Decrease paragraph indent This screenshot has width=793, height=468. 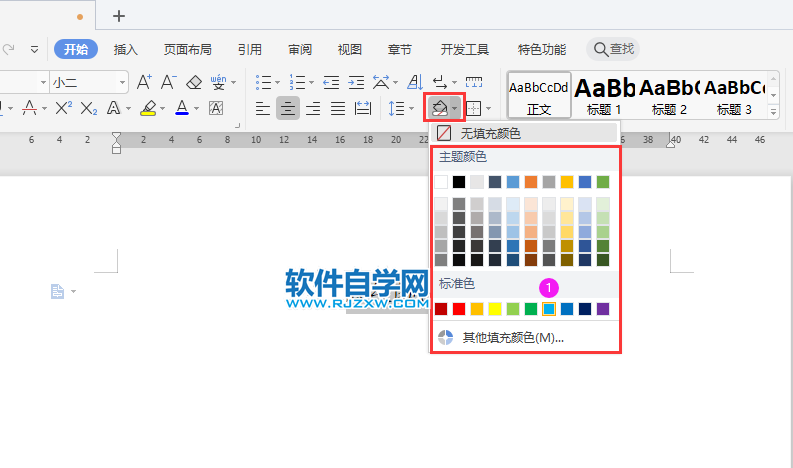click(331, 82)
